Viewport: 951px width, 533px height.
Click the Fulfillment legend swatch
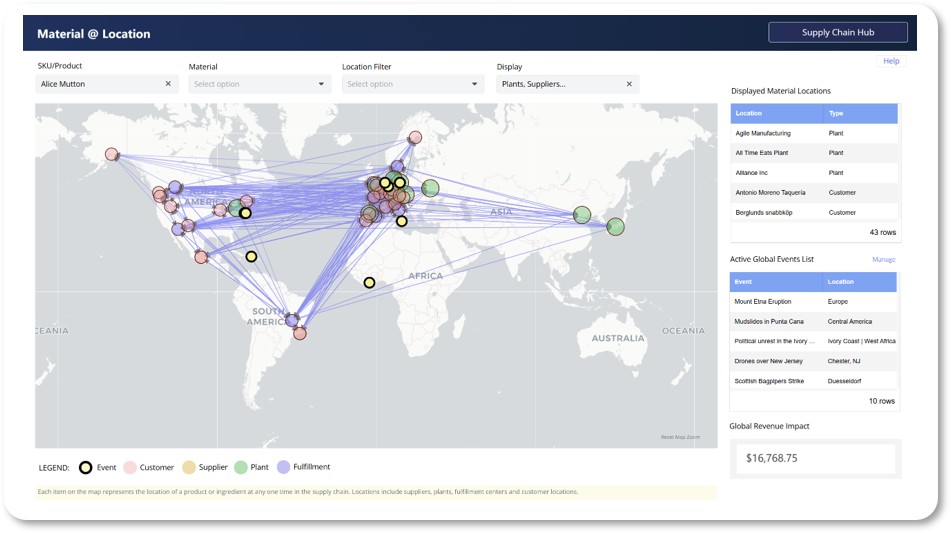click(283, 467)
